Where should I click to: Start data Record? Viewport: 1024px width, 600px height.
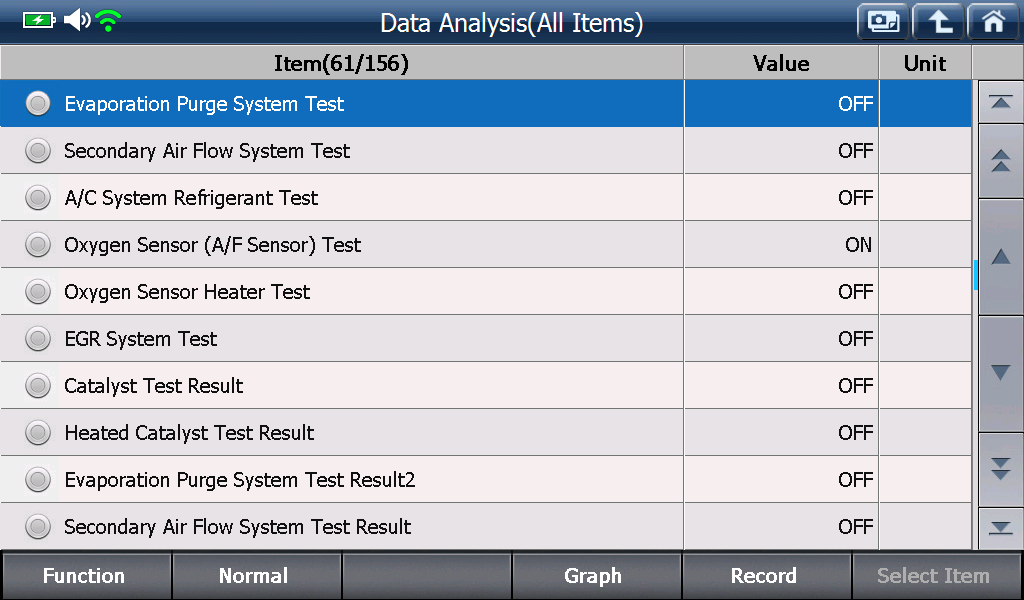[765, 575]
